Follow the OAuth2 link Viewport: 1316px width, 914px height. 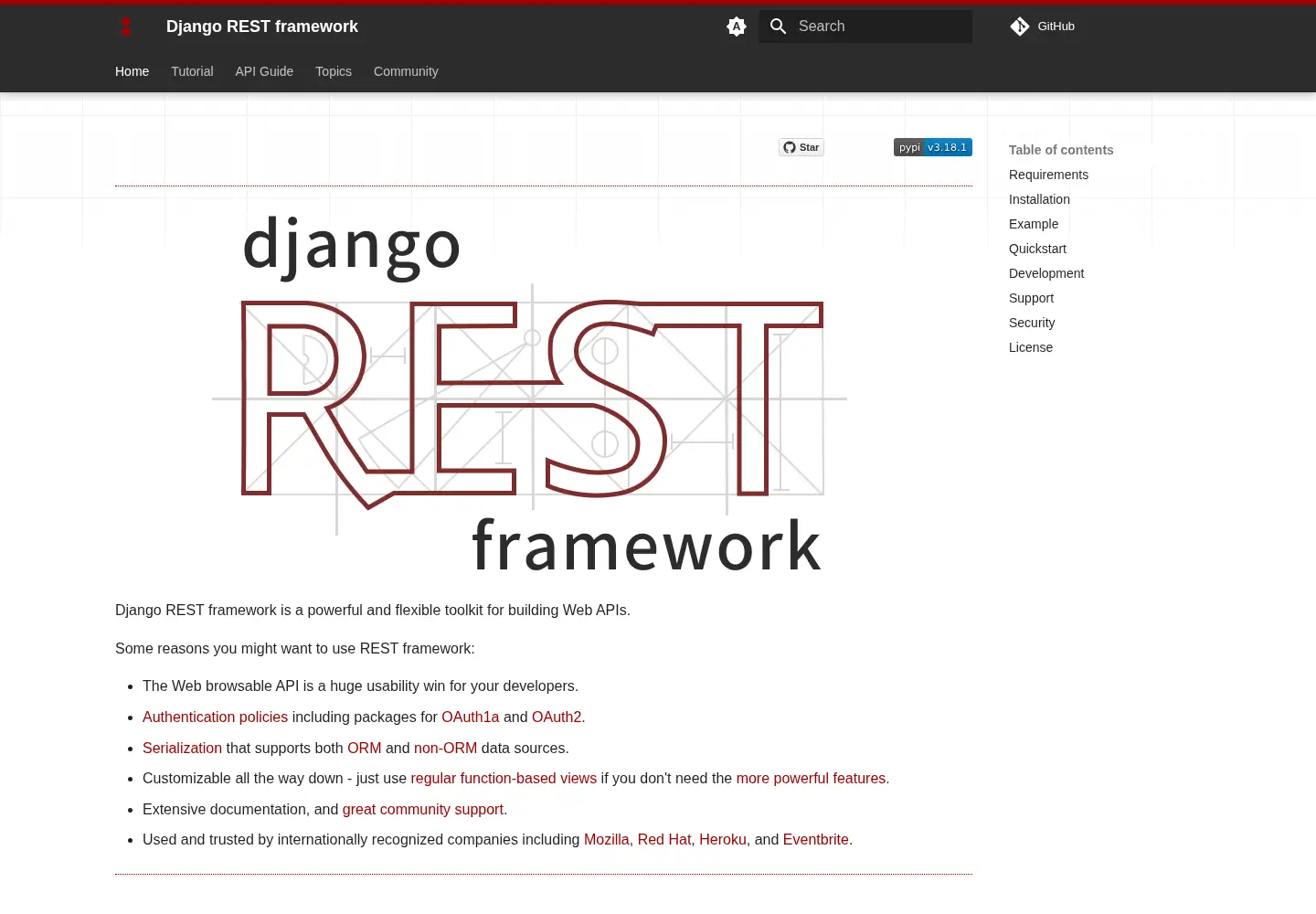pos(557,717)
